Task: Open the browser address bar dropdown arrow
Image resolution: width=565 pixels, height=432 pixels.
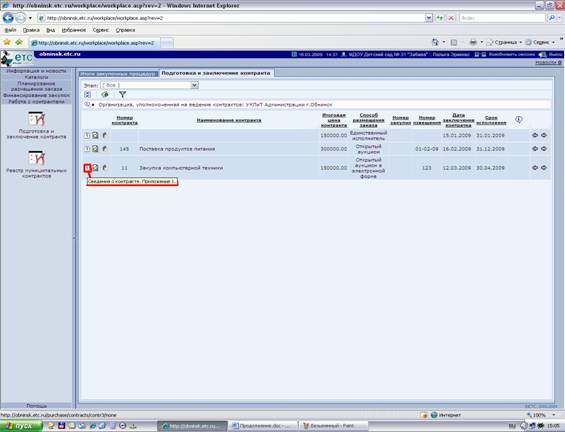Action: [x=428, y=18]
